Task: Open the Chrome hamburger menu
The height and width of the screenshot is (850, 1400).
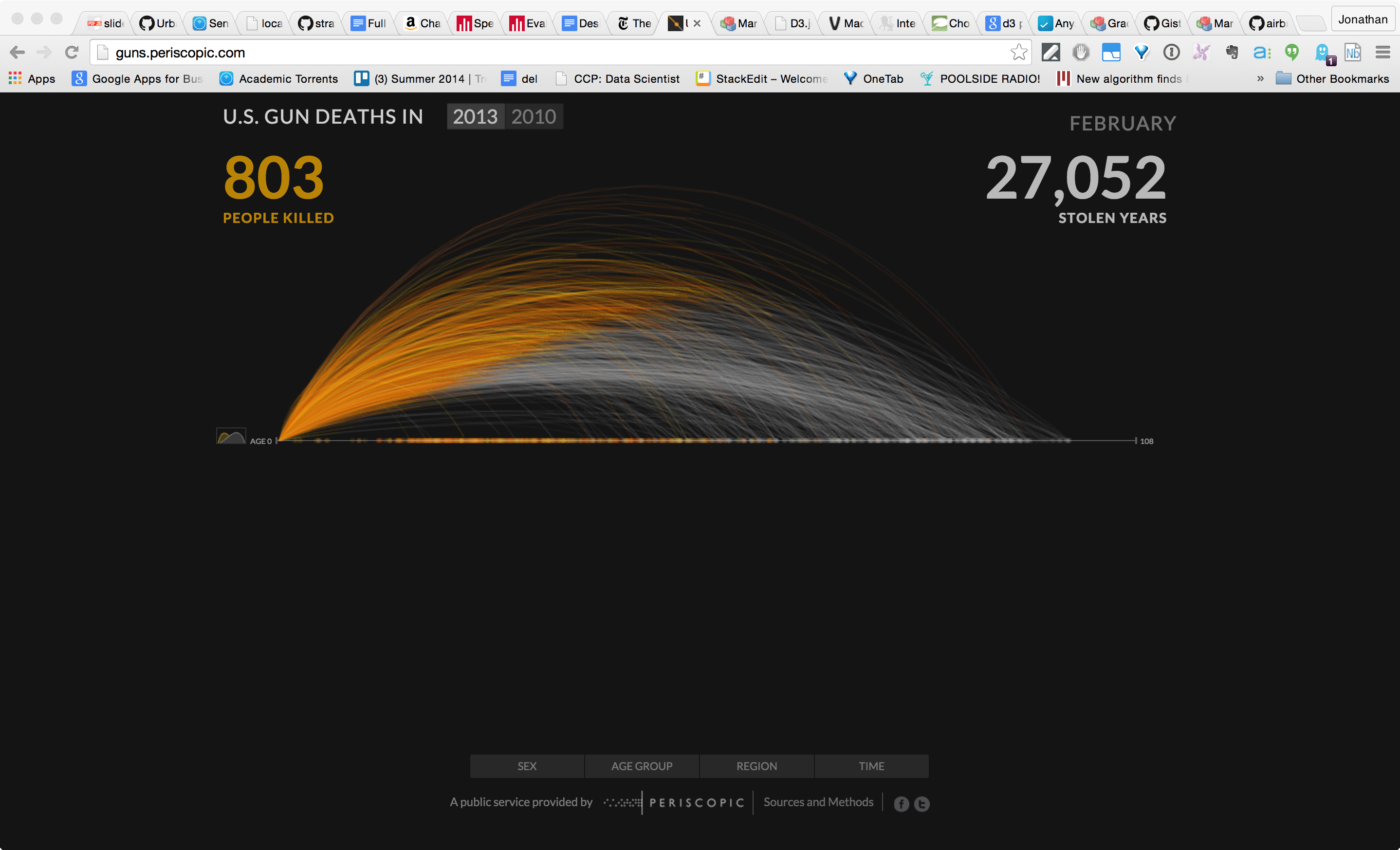Action: (x=1382, y=52)
